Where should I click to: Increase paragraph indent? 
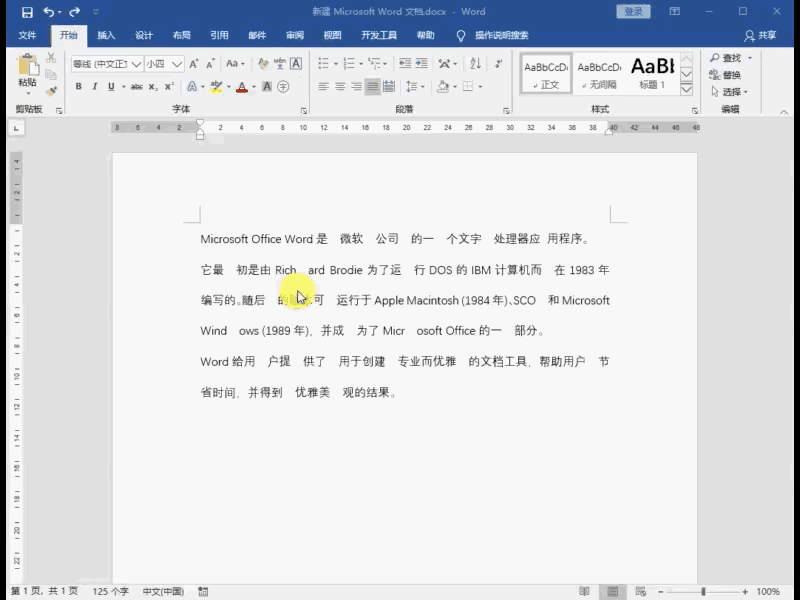tap(421, 63)
